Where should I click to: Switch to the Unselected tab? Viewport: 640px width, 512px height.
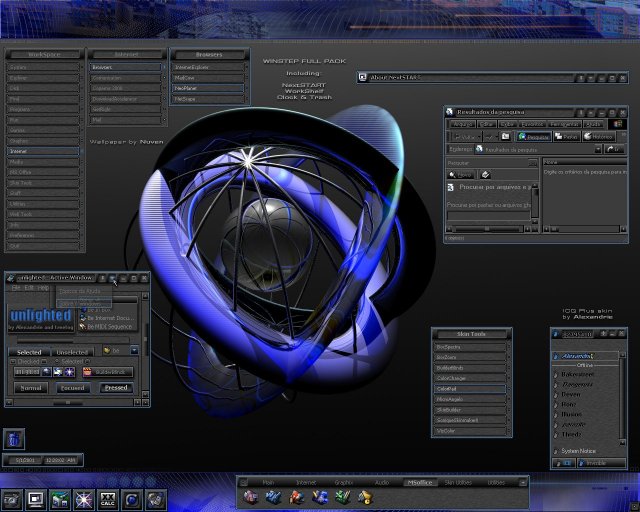(x=73, y=351)
